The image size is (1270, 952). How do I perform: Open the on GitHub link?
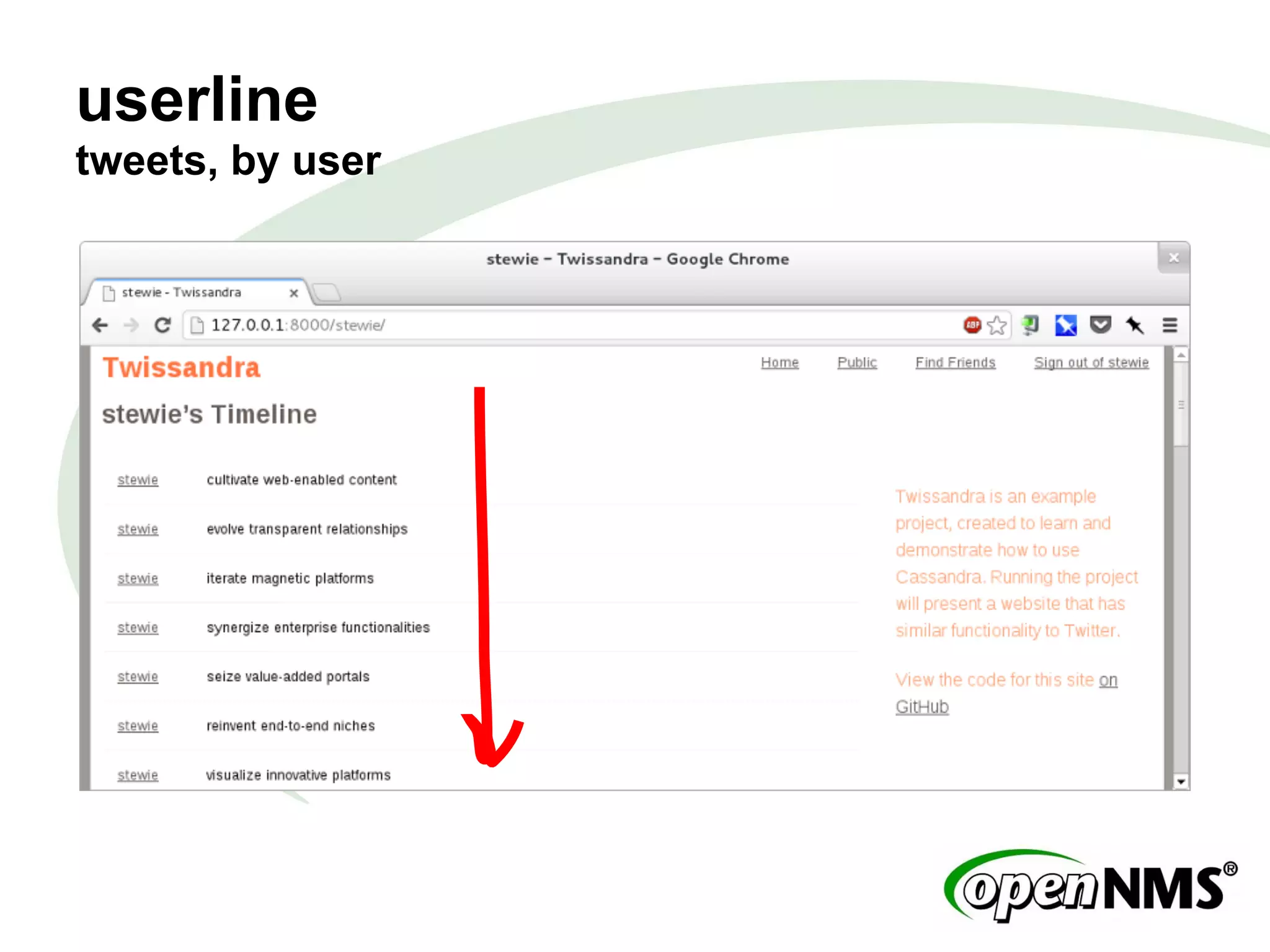point(1006,693)
